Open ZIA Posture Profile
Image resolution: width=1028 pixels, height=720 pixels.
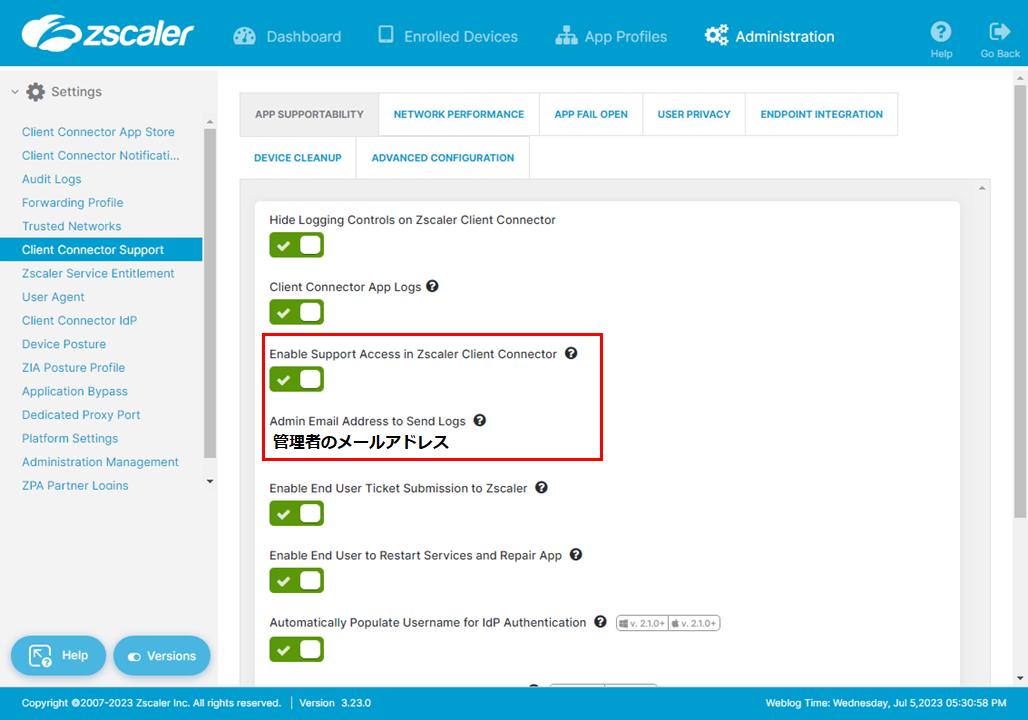[x=73, y=368]
